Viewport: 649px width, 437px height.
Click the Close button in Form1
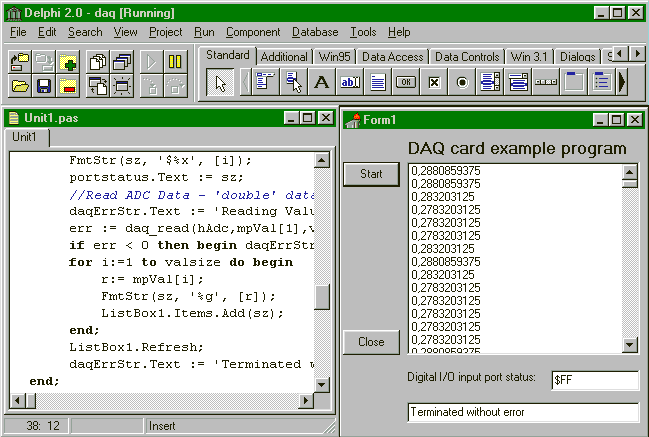point(371,342)
